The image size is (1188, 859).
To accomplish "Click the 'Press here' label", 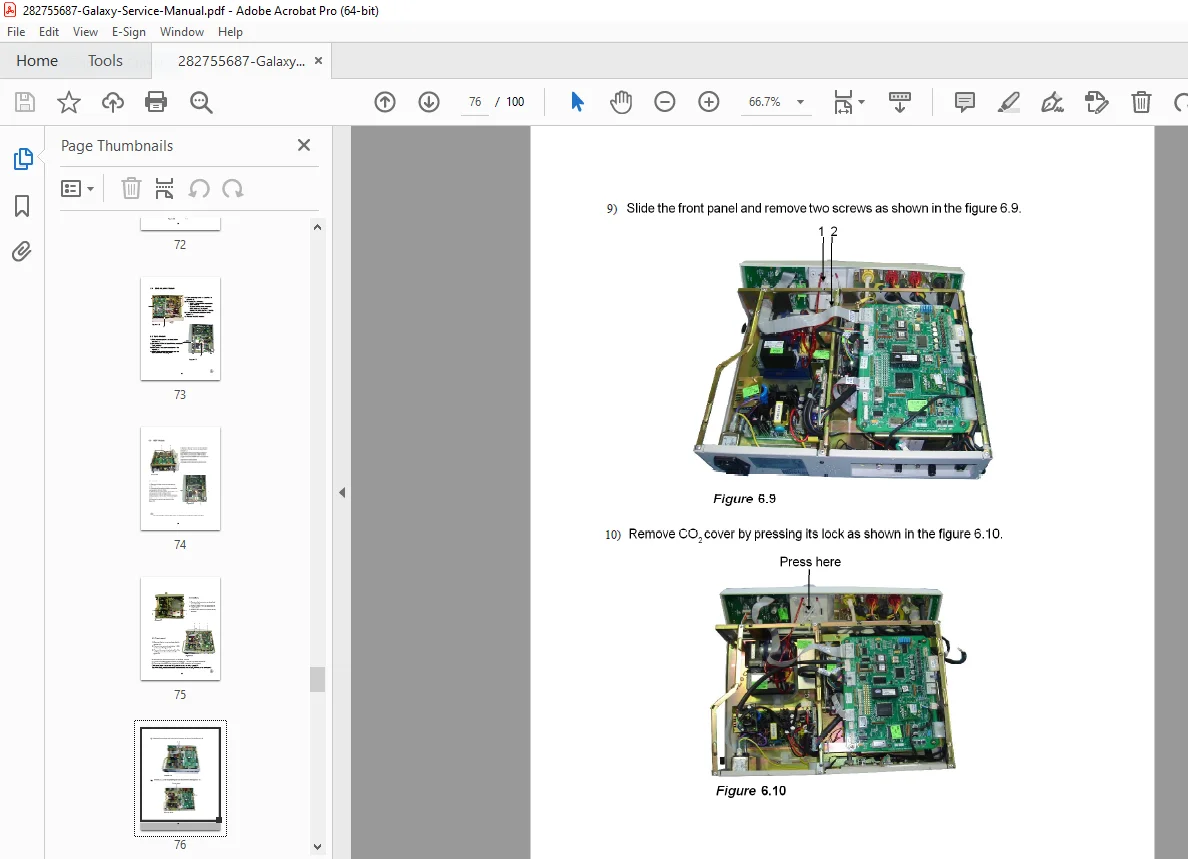I will pyautogui.click(x=810, y=561).
